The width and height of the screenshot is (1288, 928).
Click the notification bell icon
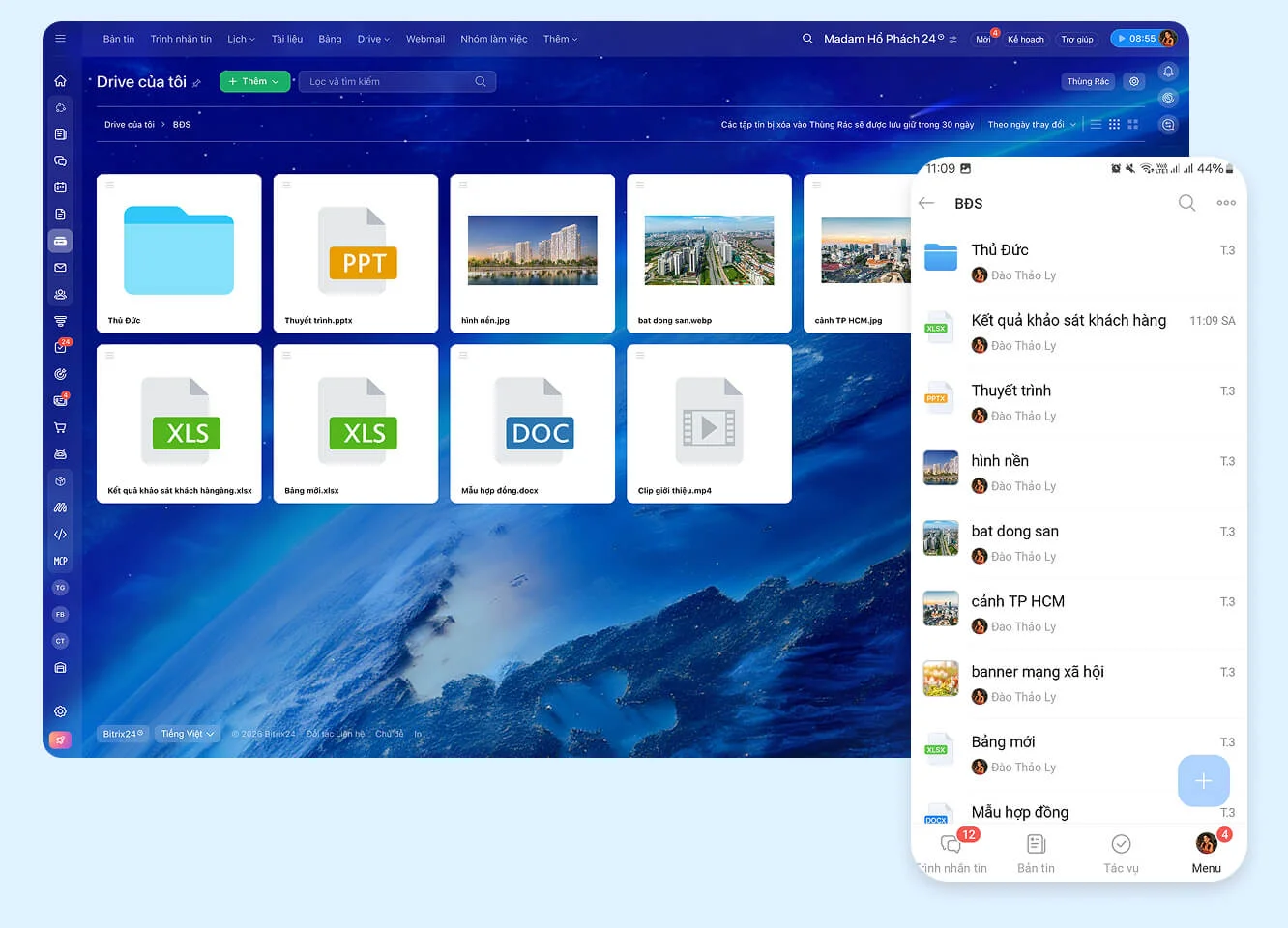pyautogui.click(x=1168, y=72)
